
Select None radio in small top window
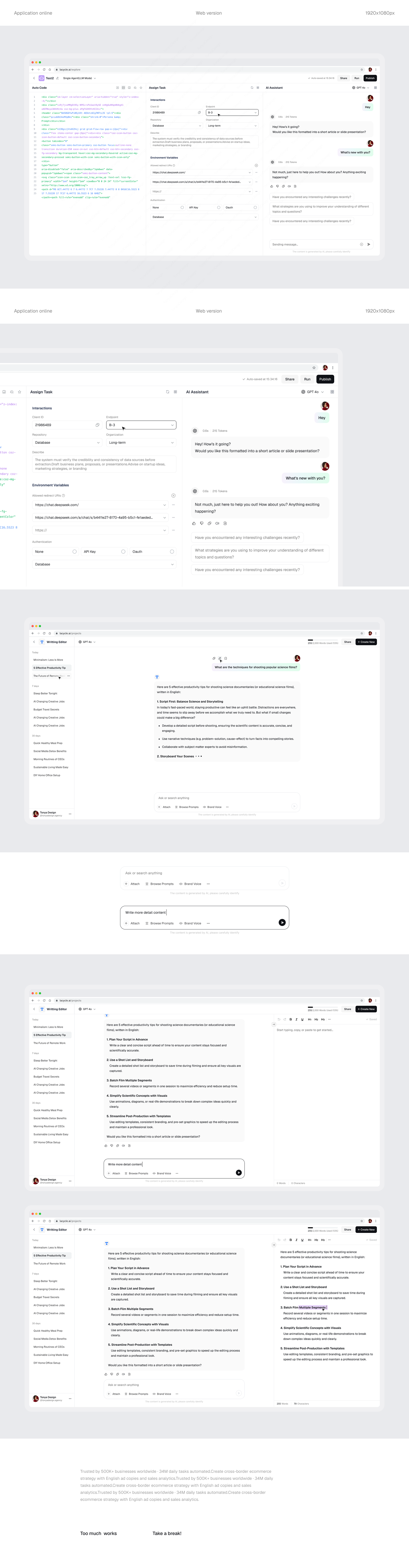click(182, 208)
